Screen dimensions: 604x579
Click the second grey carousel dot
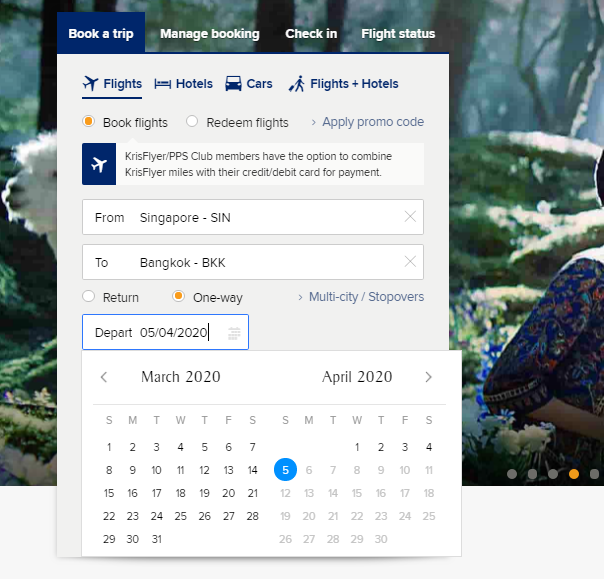[x=533, y=473]
